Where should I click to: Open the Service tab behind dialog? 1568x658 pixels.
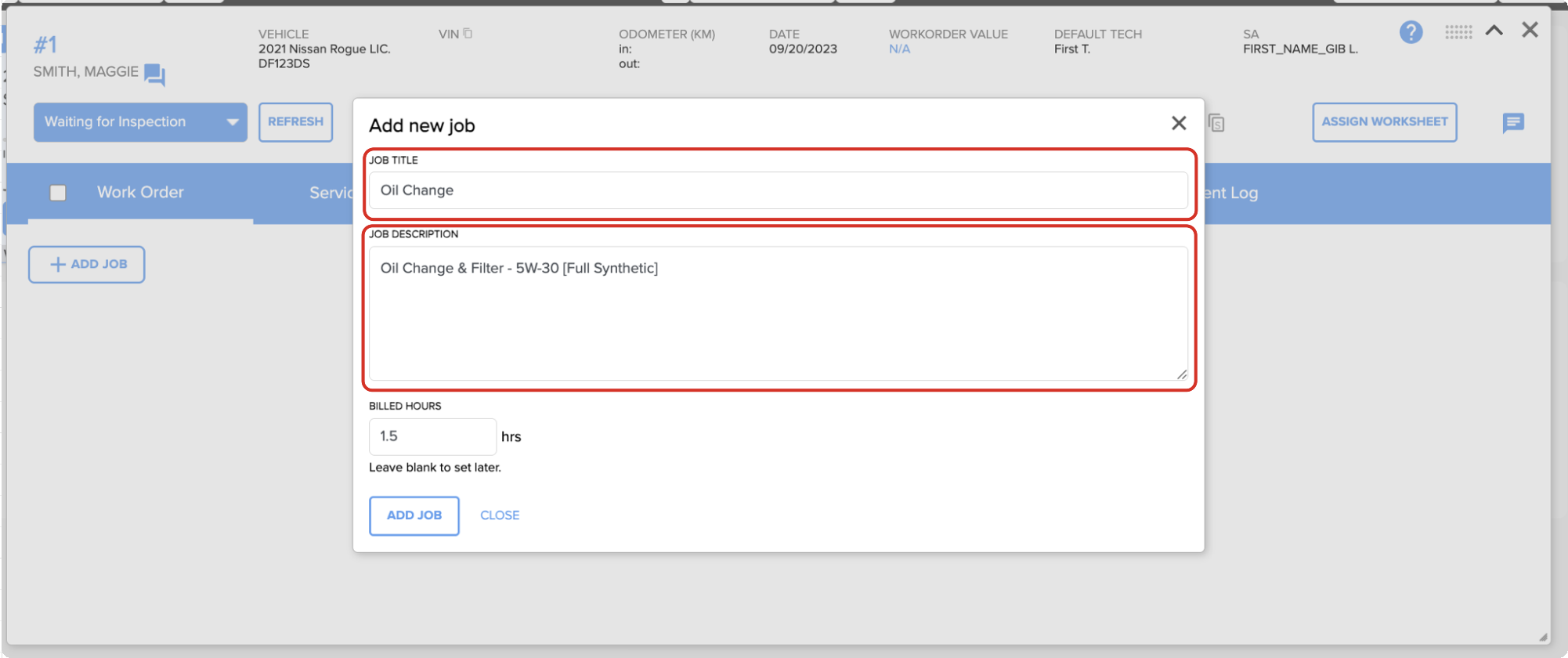331,193
